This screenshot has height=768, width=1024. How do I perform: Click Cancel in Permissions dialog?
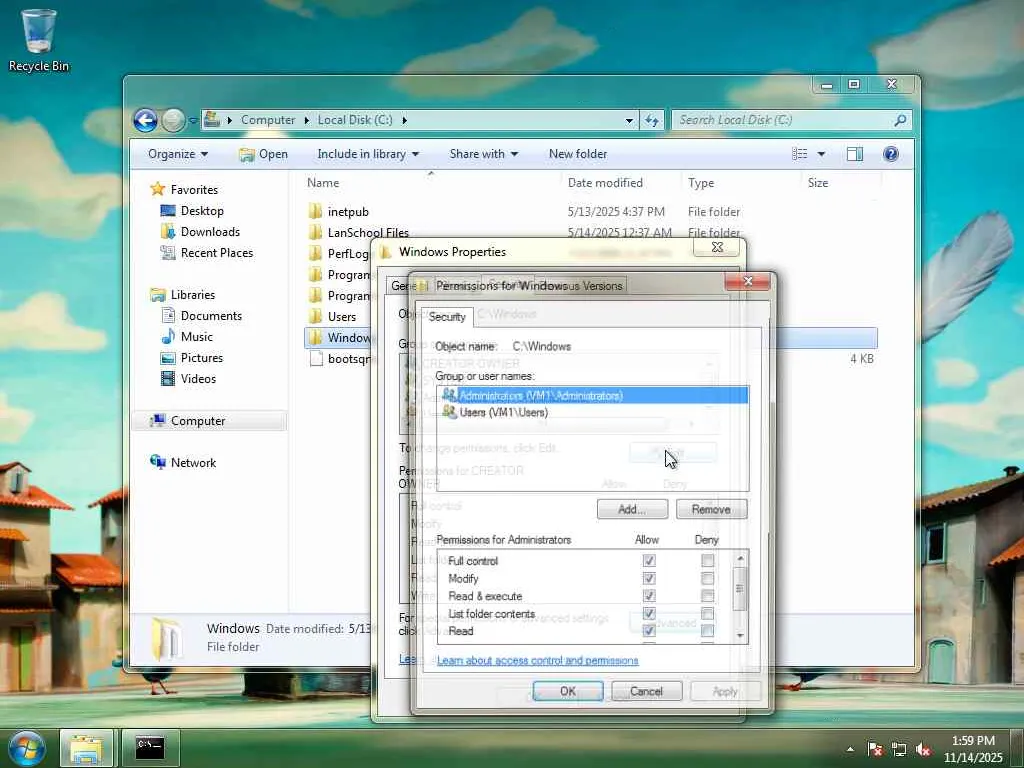[647, 691]
